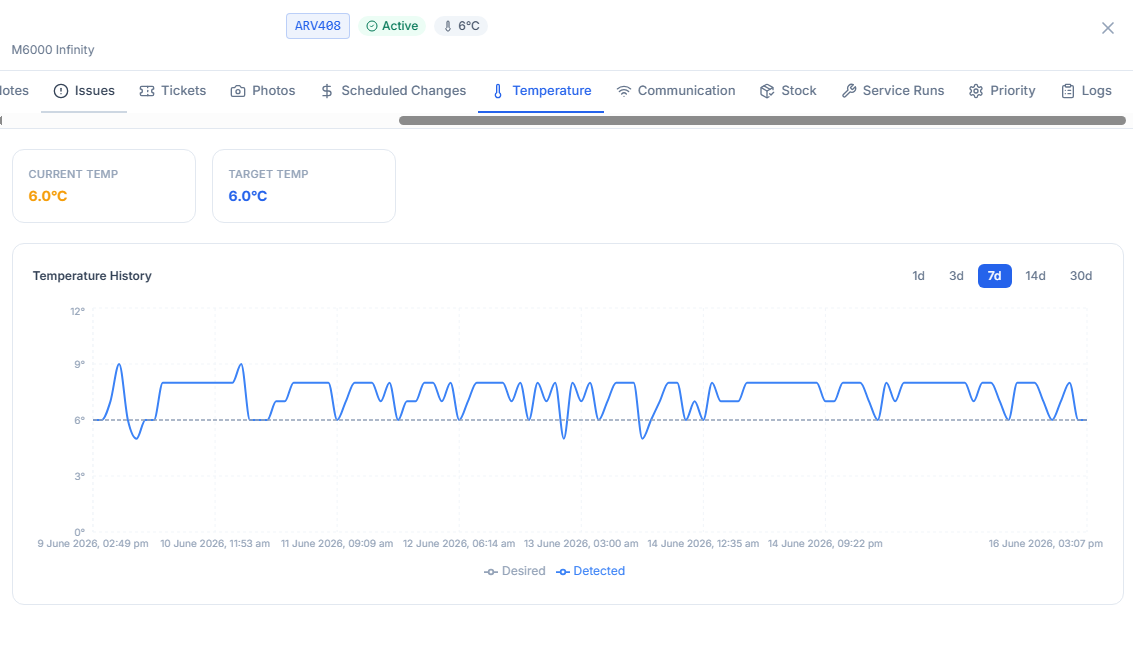1133x666 pixels.
Task: Click the Service Runs wrench icon
Action: (x=849, y=91)
